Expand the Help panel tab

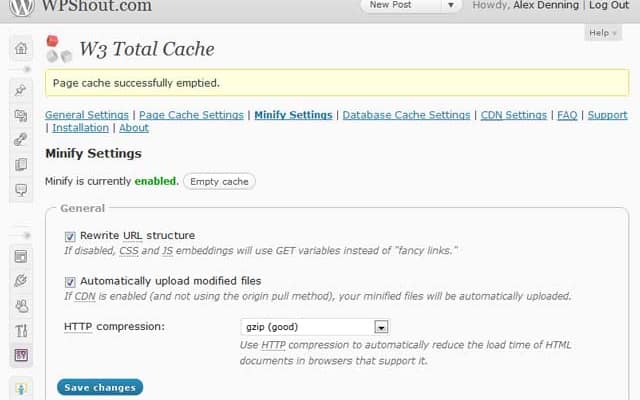(x=603, y=33)
